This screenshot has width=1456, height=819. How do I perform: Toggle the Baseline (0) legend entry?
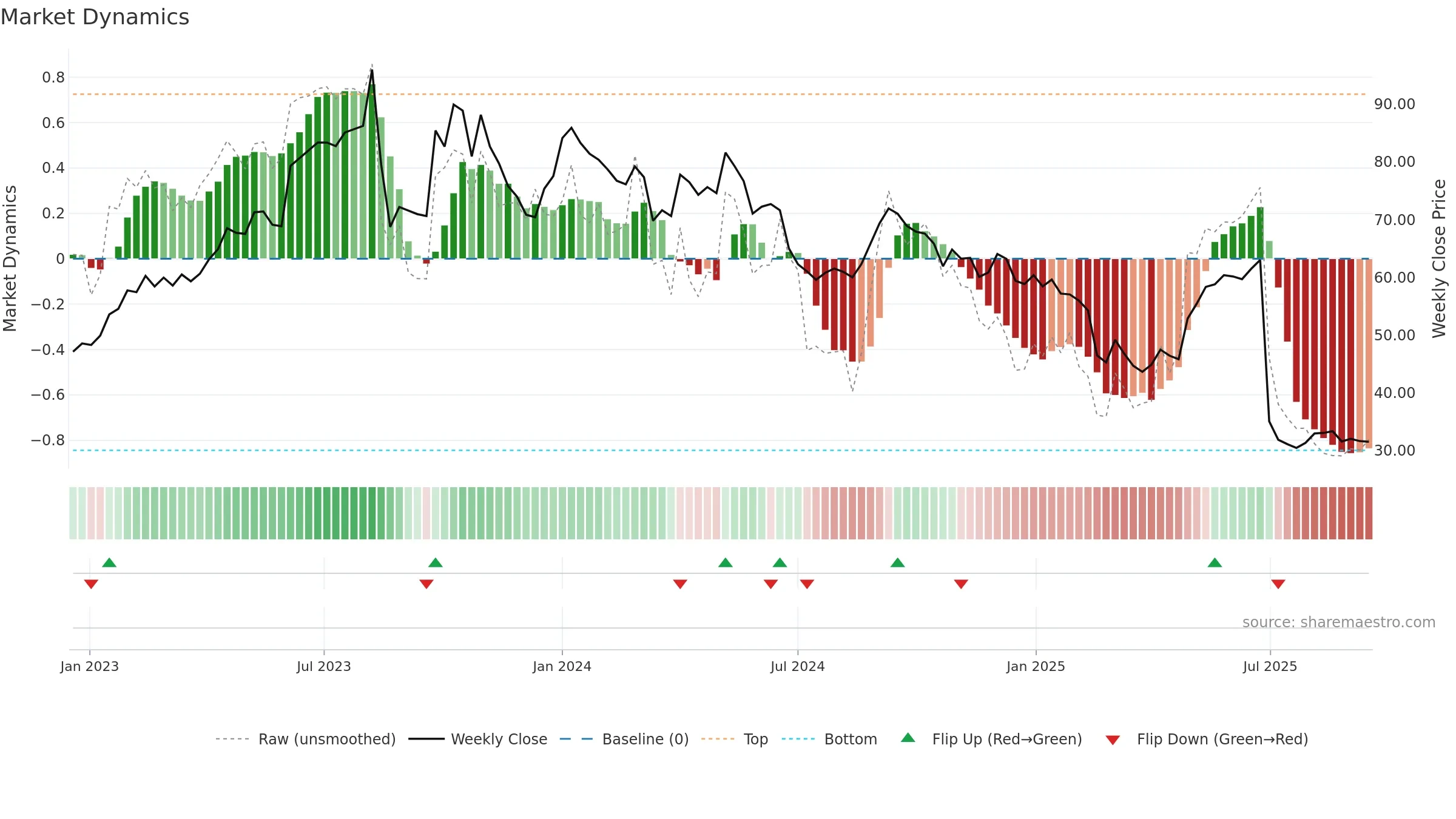click(x=624, y=739)
